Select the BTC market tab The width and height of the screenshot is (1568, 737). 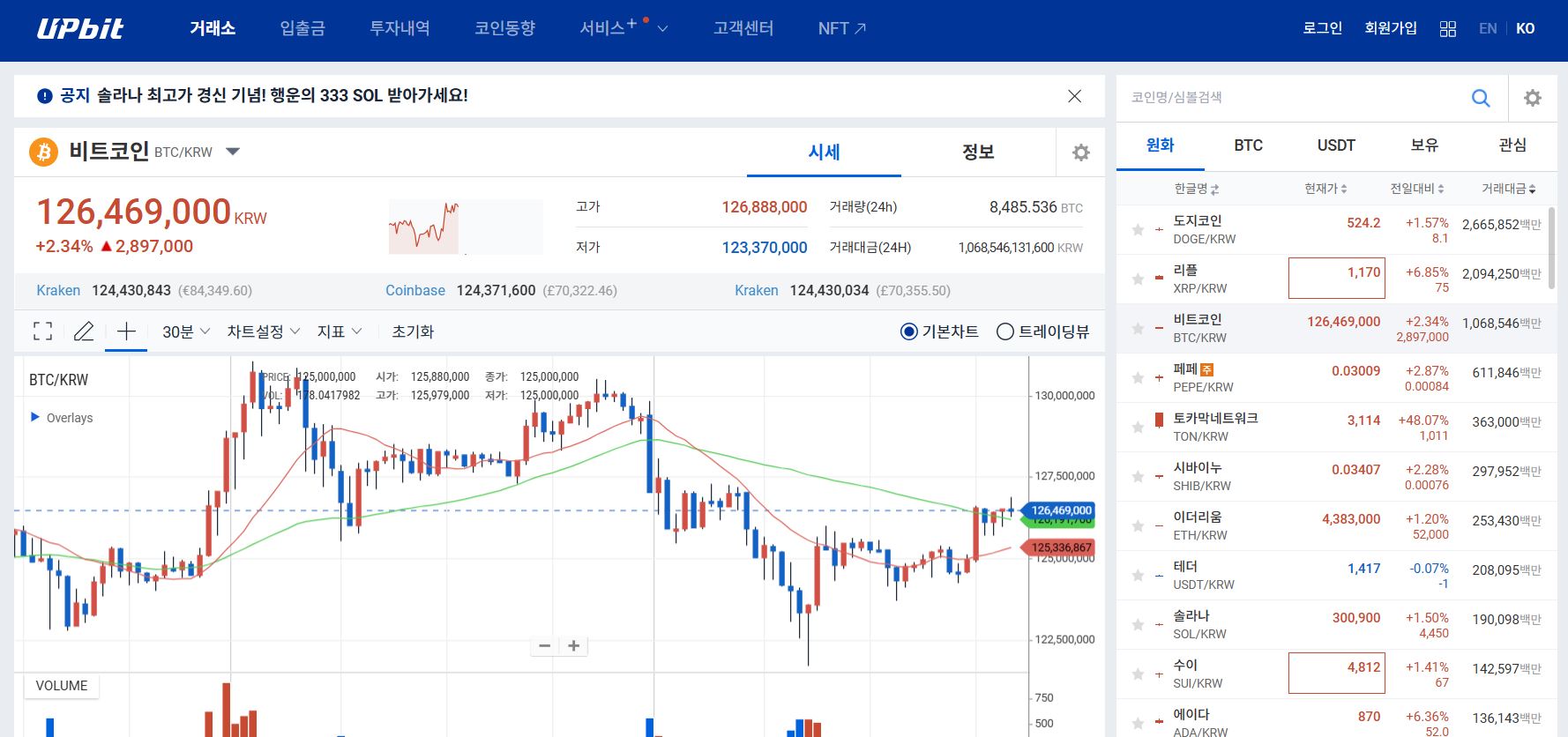(1248, 145)
